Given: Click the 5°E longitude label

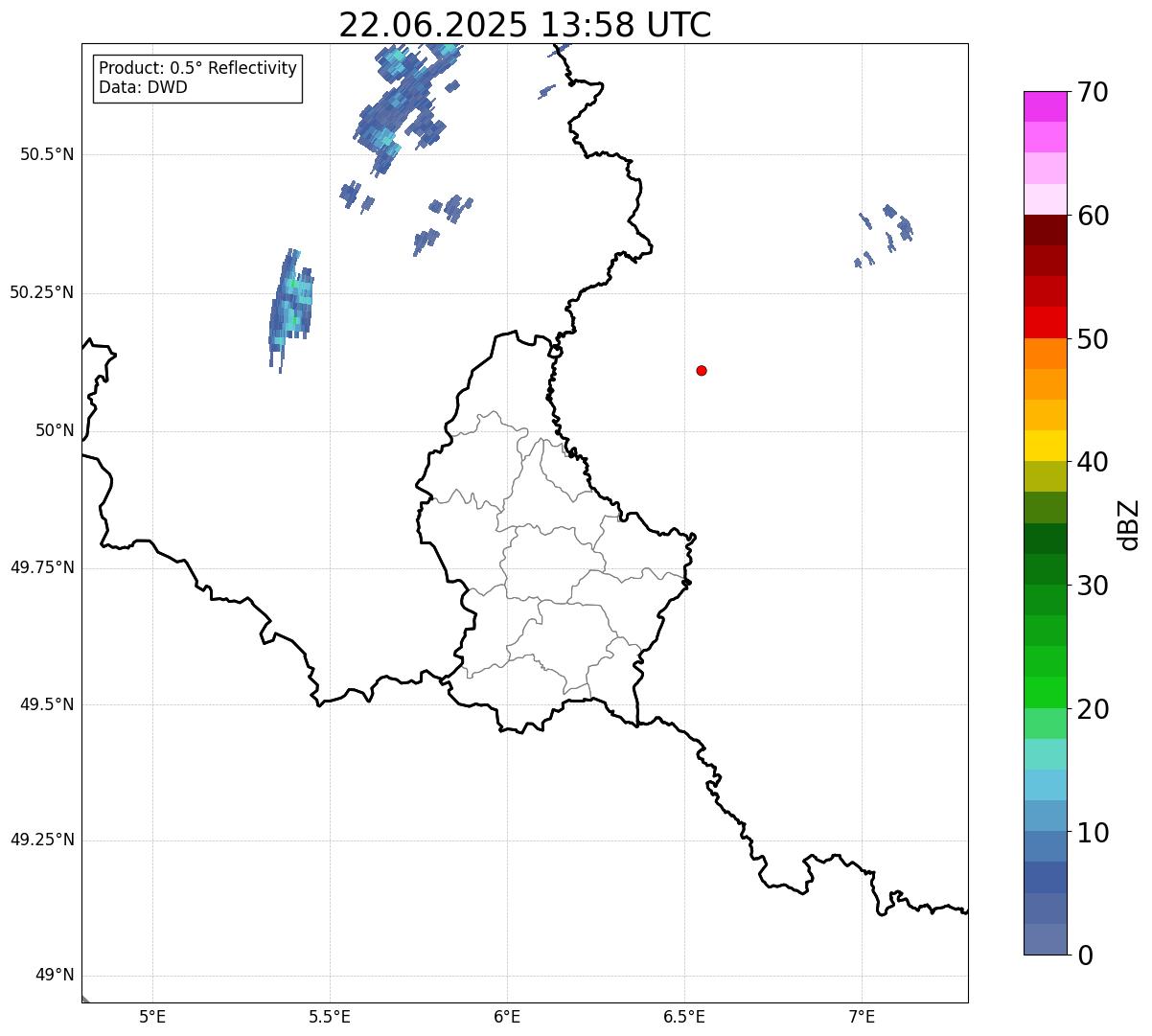Looking at the screenshot, I should pos(152,1016).
